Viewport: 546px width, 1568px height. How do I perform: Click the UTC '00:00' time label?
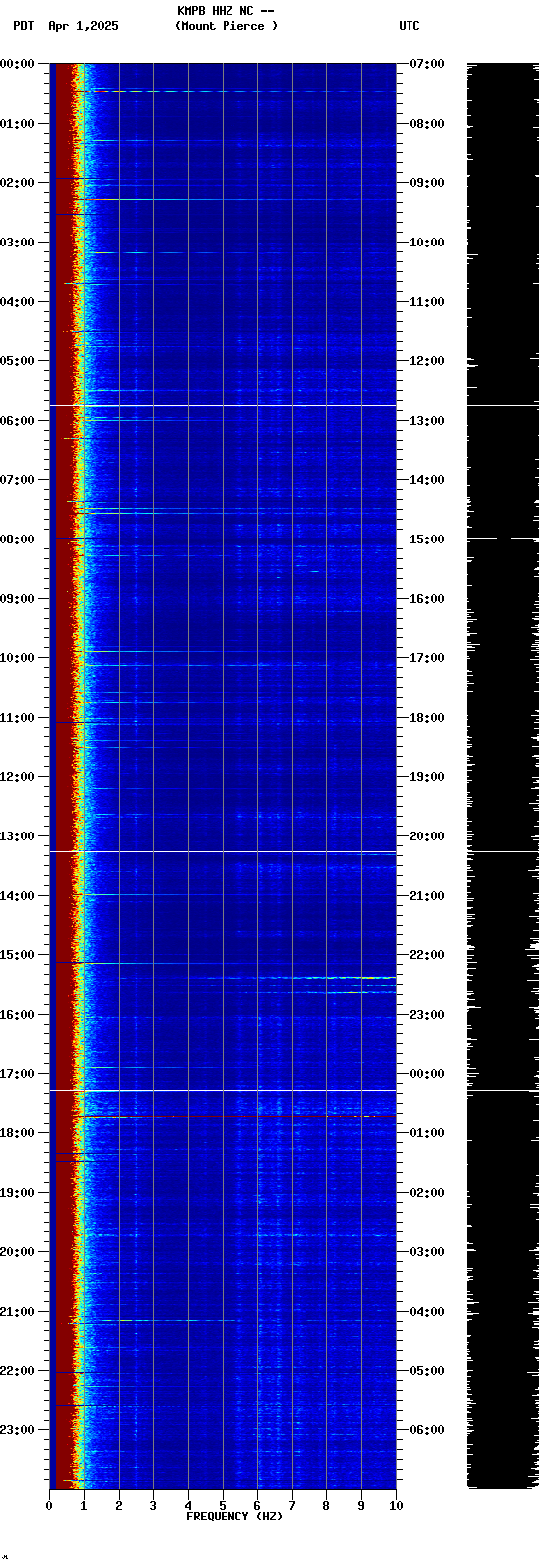(x=427, y=1074)
